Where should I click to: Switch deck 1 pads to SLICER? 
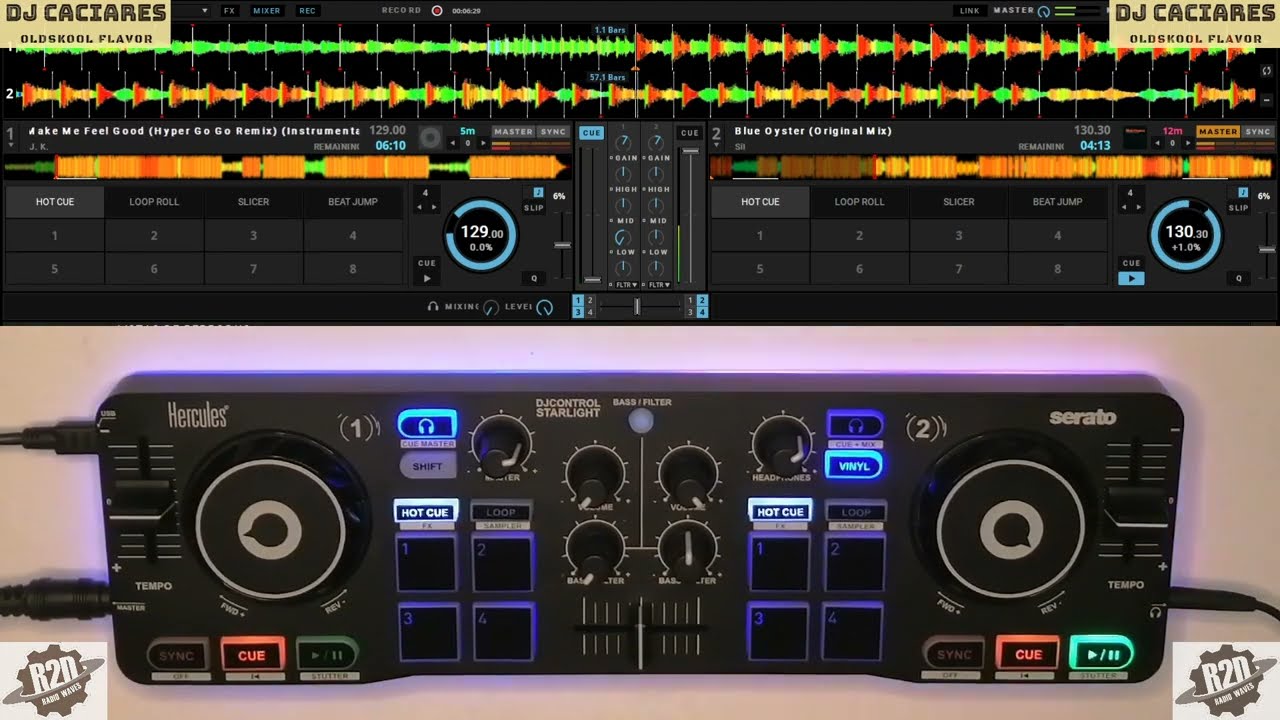click(x=254, y=202)
